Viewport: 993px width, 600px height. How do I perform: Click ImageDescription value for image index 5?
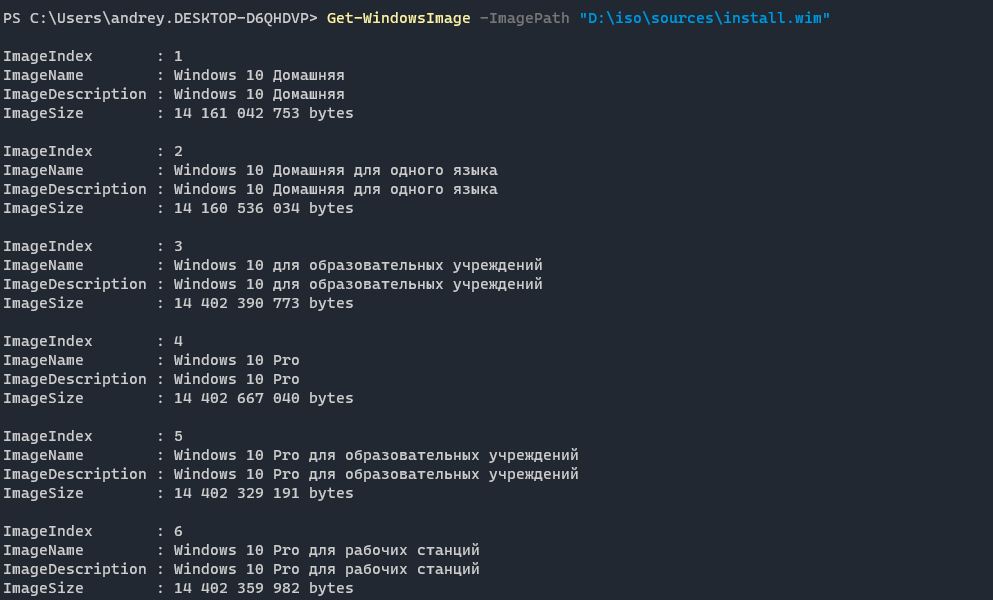pyautogui.click(x=376, y=474)
